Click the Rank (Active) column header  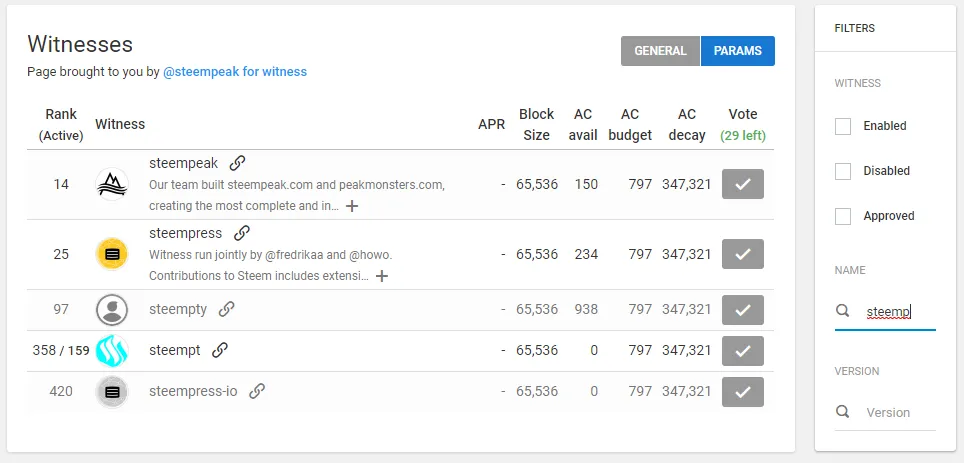(61, 125)
